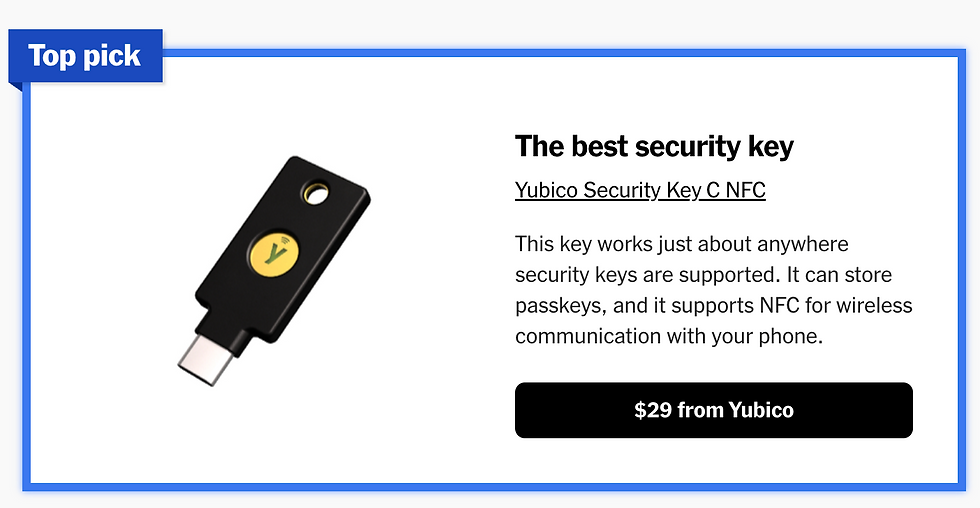Click the NFC wireless symbol on gold disc
Image resolution: width=980 pixels, height=508 pixels.
click(x=283, y=242)
